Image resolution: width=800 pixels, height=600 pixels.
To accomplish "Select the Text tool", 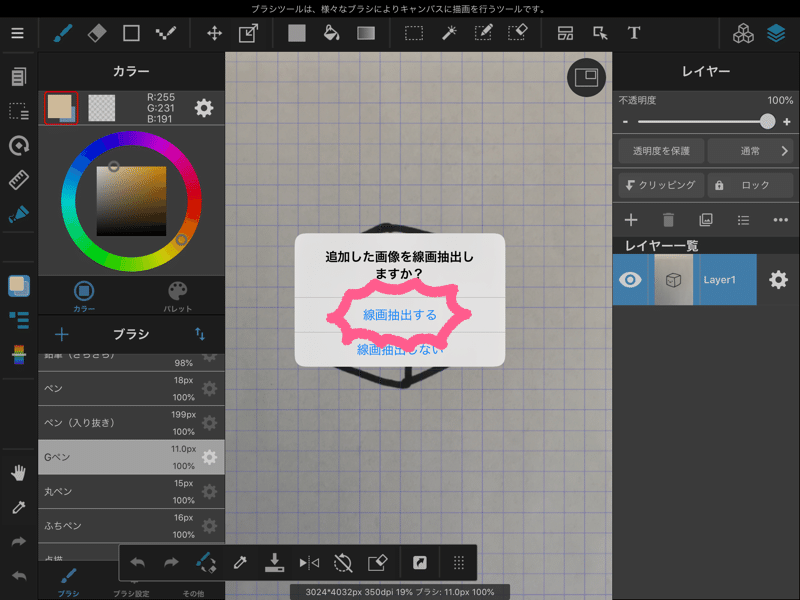I will [634, 34].
